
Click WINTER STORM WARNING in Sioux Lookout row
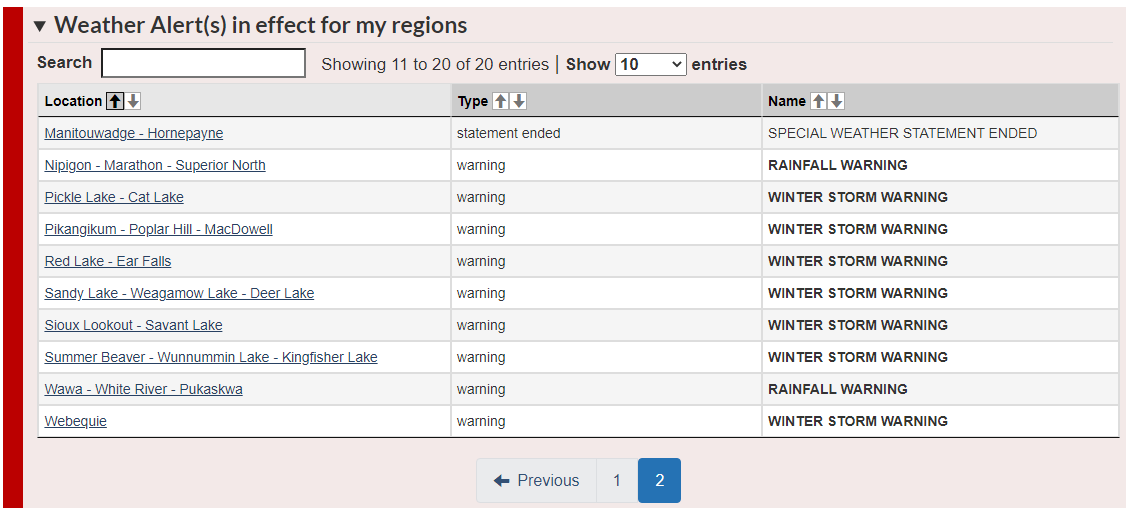[858, 325]
